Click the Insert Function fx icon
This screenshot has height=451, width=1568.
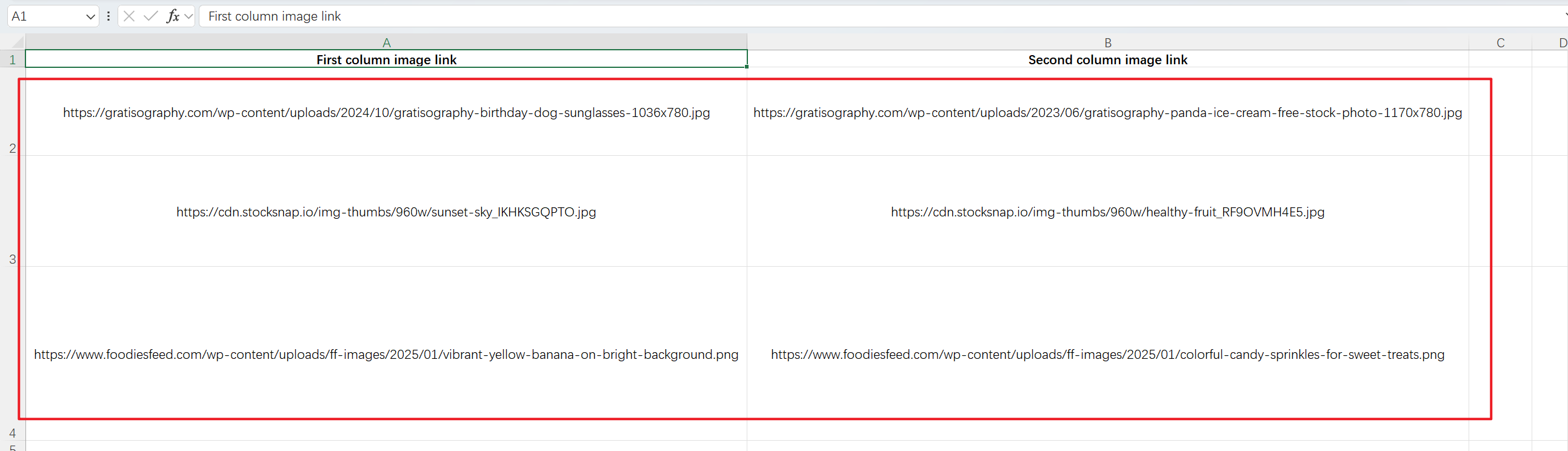tap(173, 16)
